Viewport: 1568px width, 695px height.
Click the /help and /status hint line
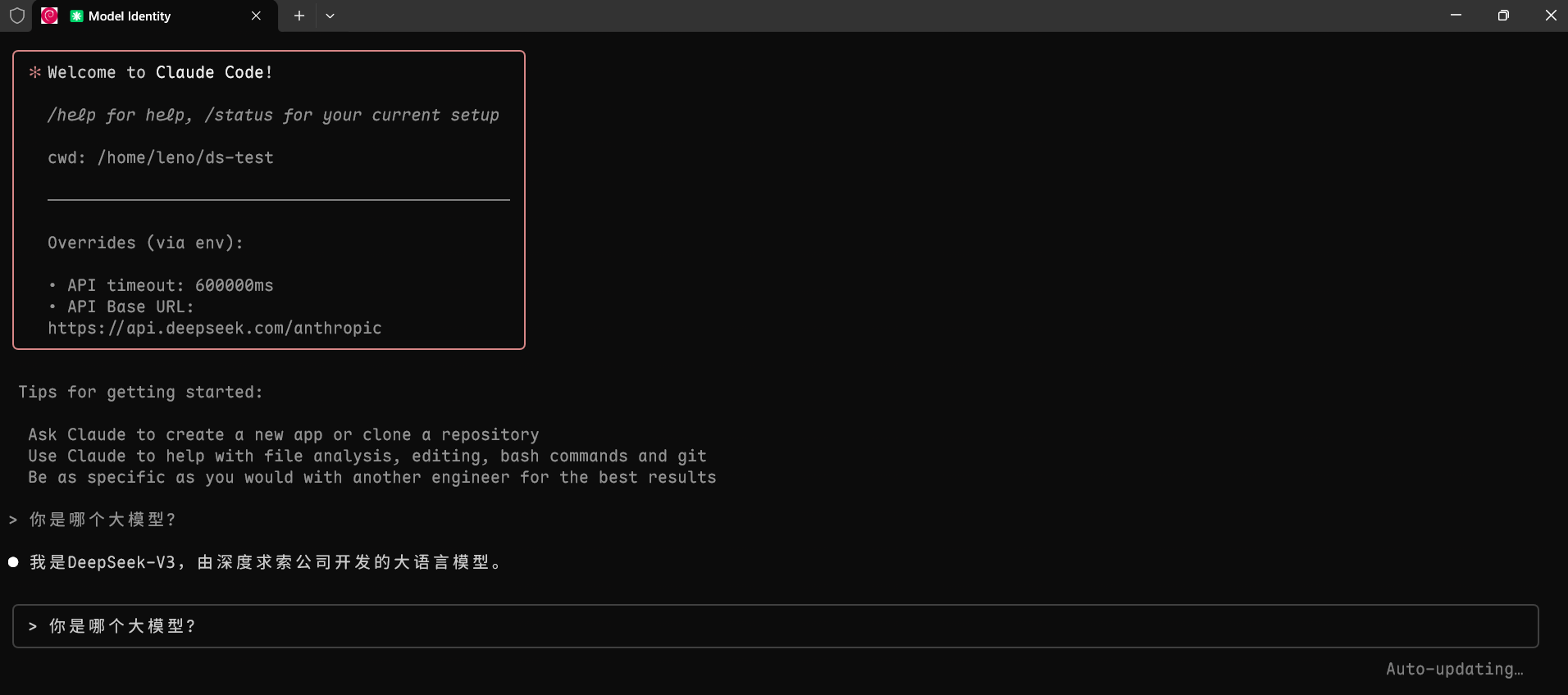click(273, 115)
